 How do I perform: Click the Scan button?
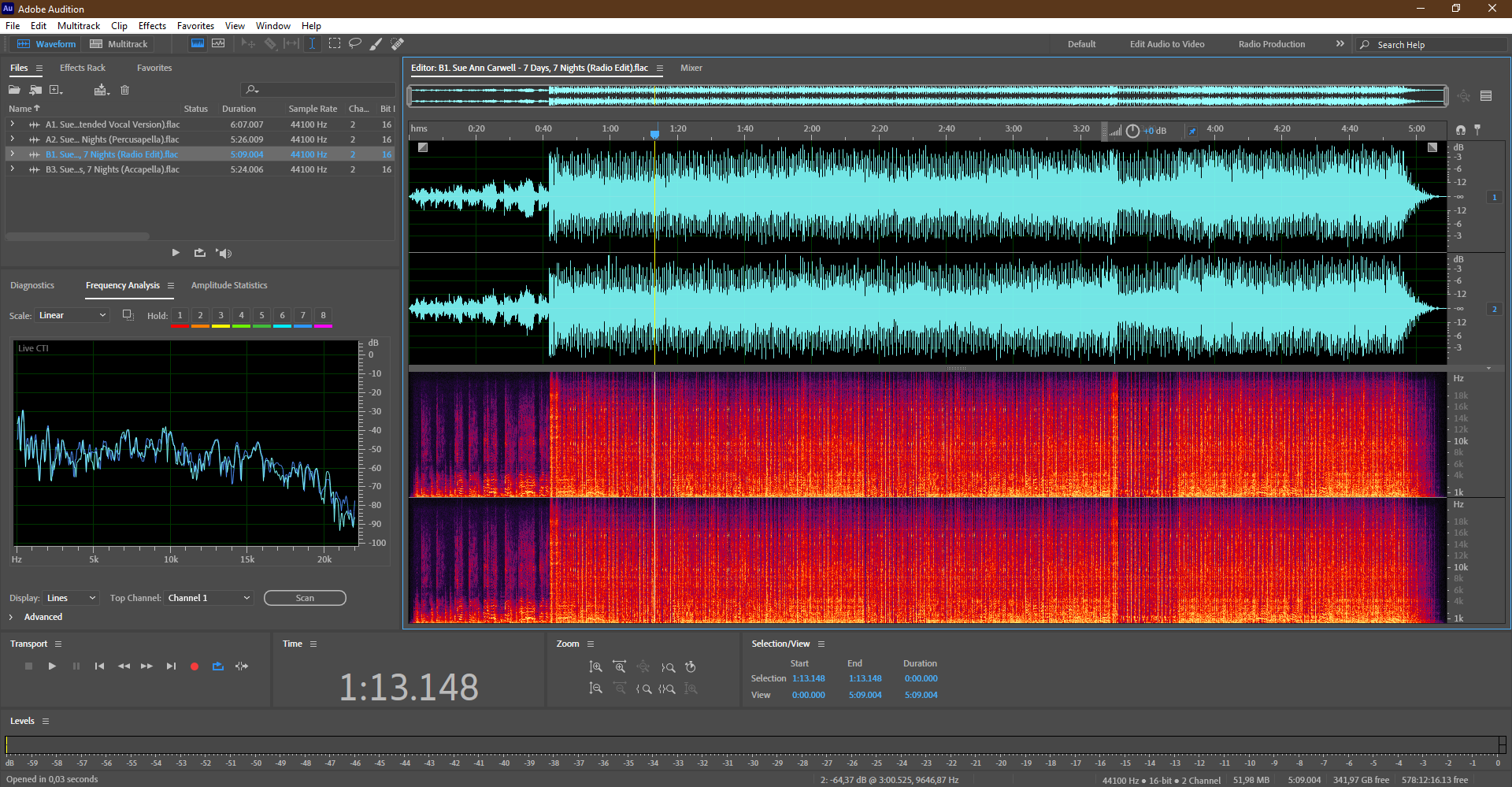coord(305,598)
